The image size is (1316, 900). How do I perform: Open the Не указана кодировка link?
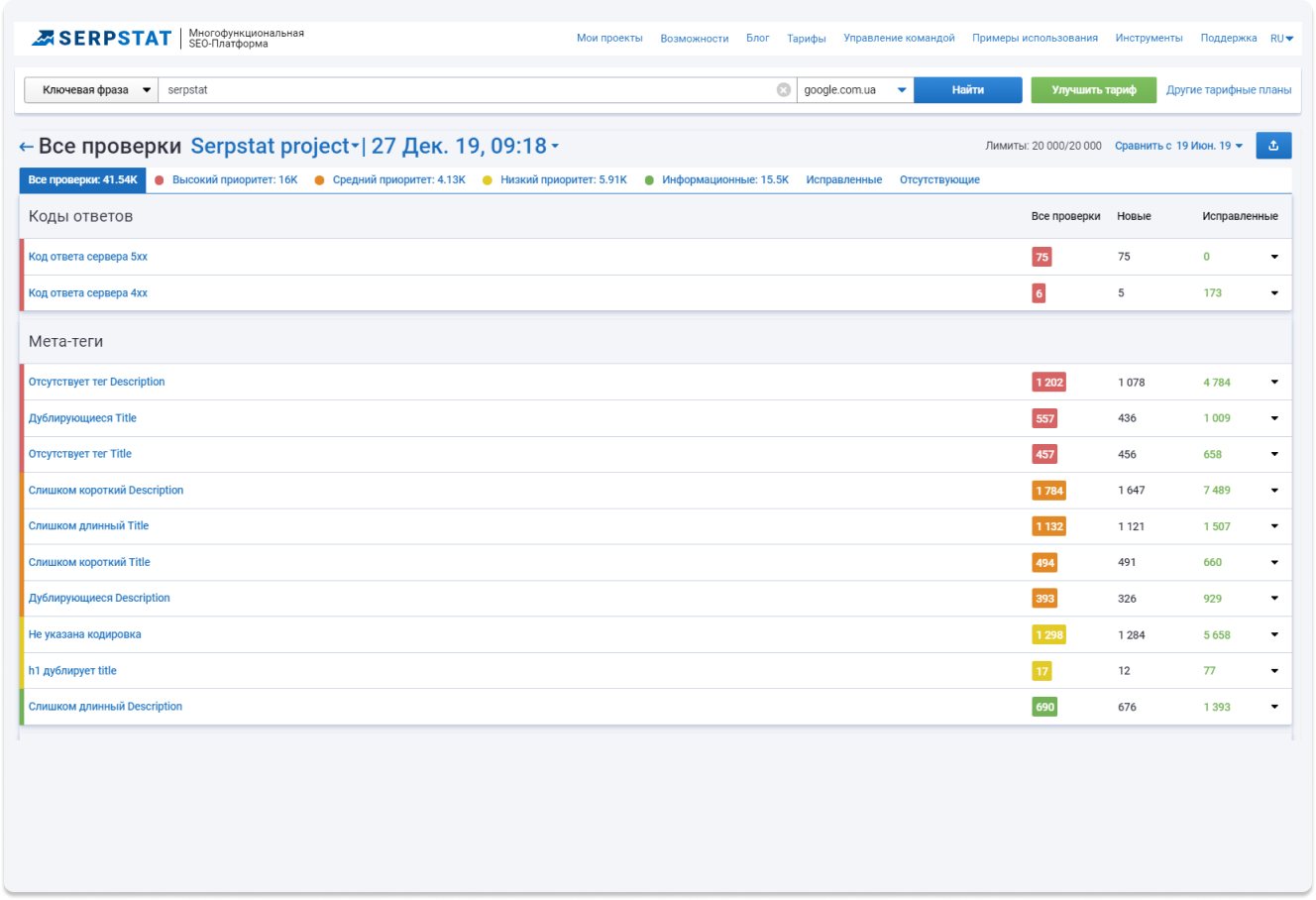(85, 634)
